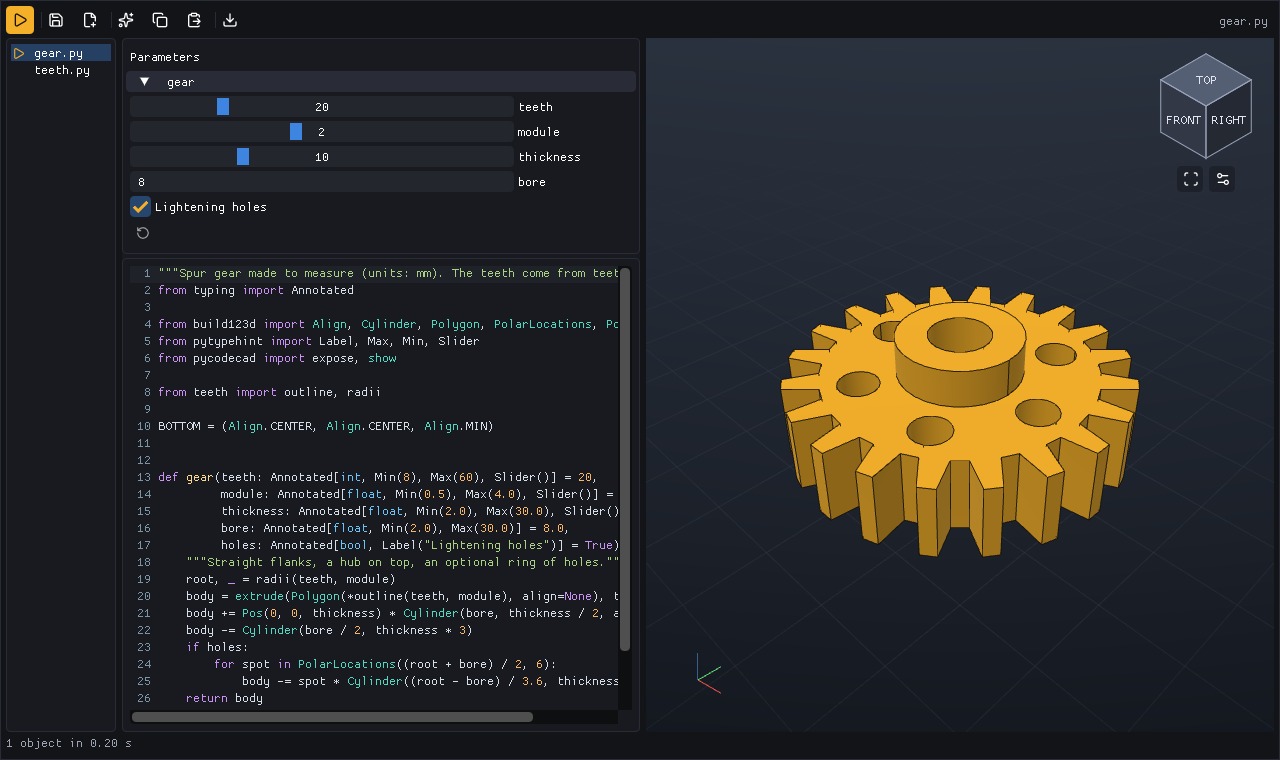Click line 5 pytypehint import

pyautogui.click(x=318, y=341)
